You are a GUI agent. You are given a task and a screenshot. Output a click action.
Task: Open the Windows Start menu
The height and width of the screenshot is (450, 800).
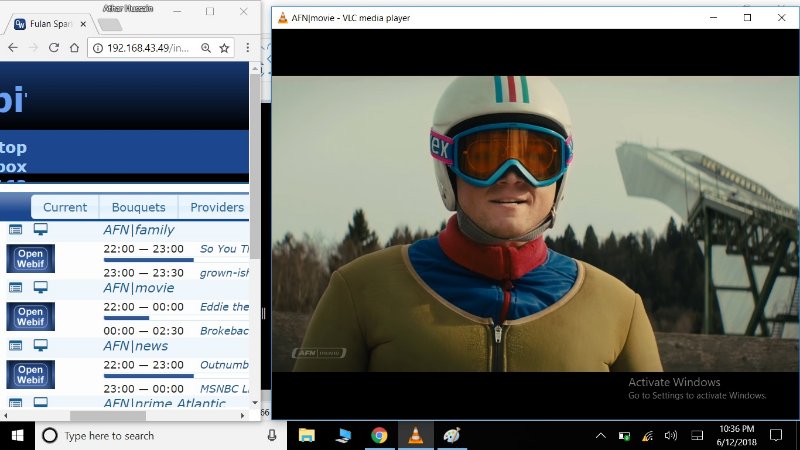pyautogui.click(x=17, y=435)
